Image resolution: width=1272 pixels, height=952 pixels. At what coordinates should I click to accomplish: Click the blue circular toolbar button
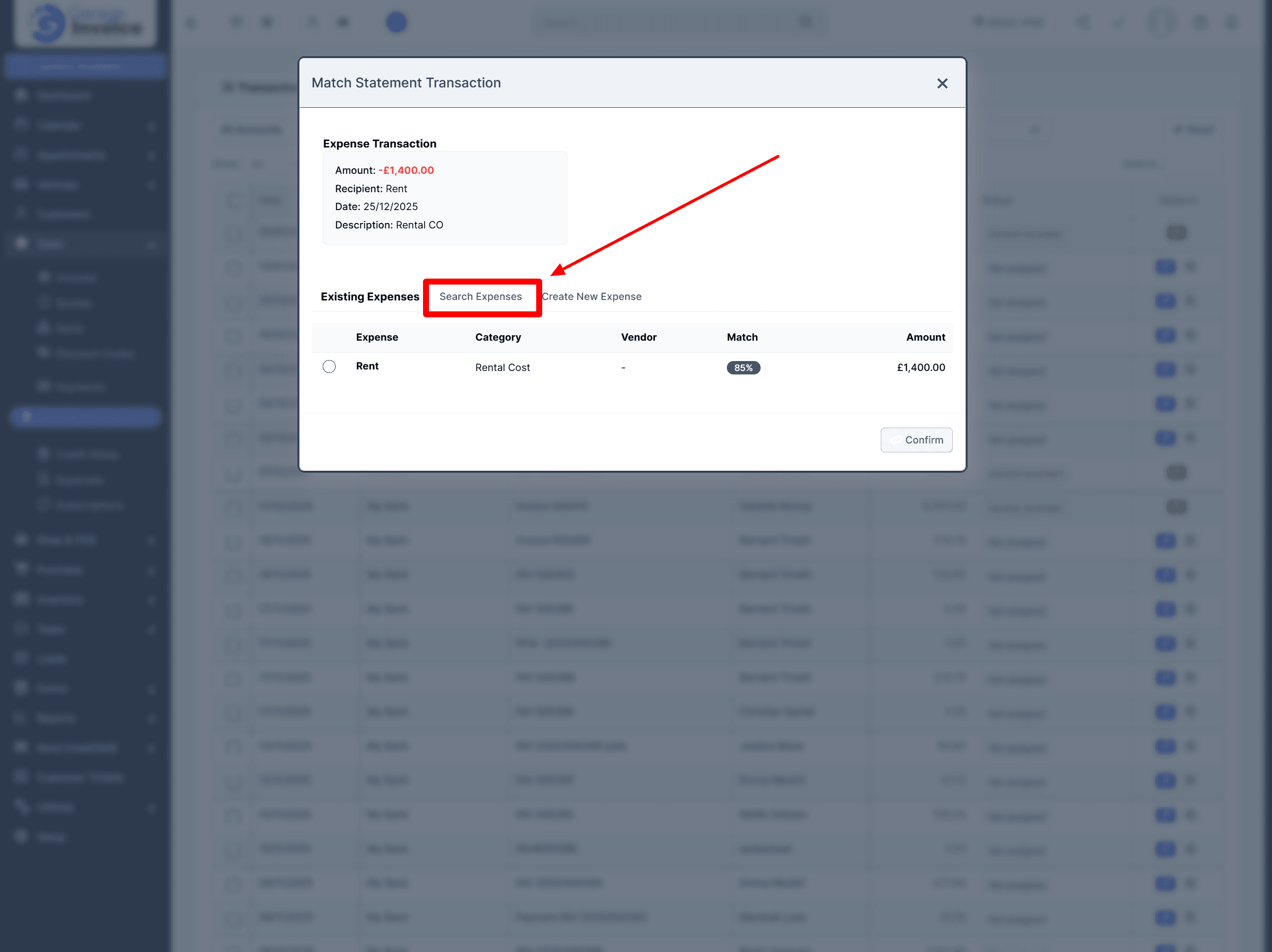(x=396, y=22)
